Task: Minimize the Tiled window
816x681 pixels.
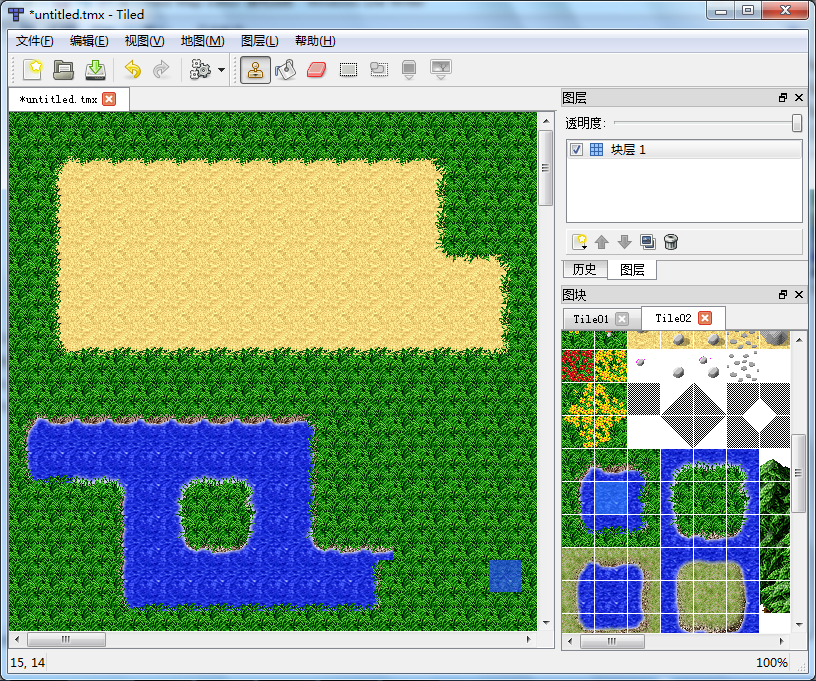Action: [721, 11]
